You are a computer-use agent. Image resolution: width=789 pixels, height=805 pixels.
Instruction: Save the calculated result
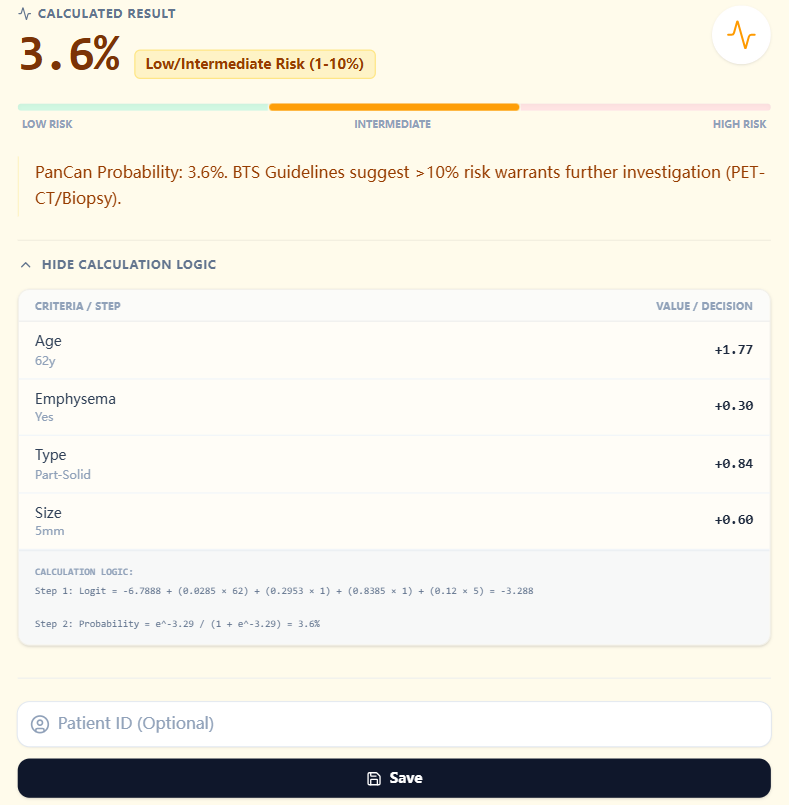394,778
